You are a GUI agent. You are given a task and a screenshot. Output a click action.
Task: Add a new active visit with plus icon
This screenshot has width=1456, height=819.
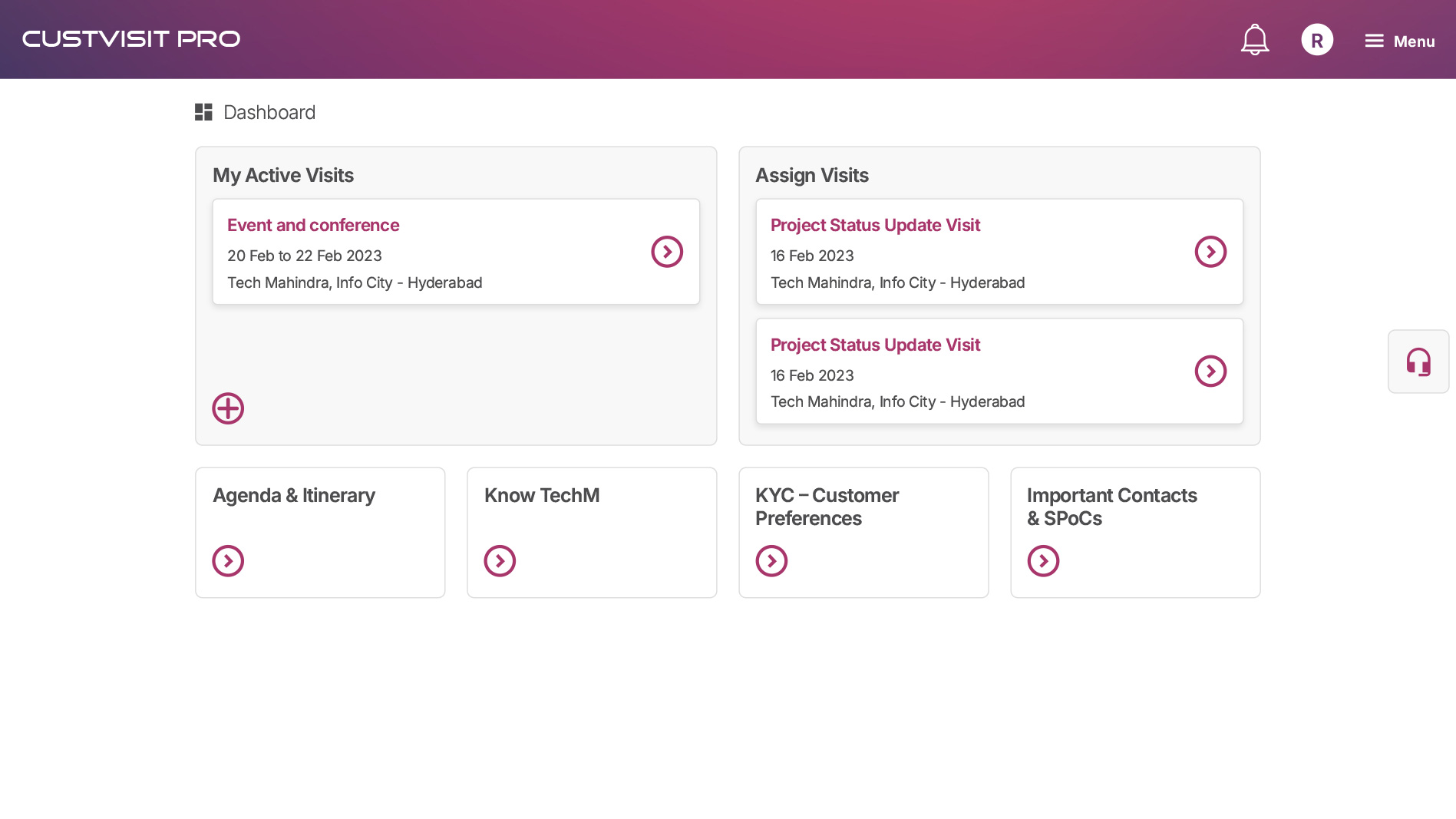[228, 408]
